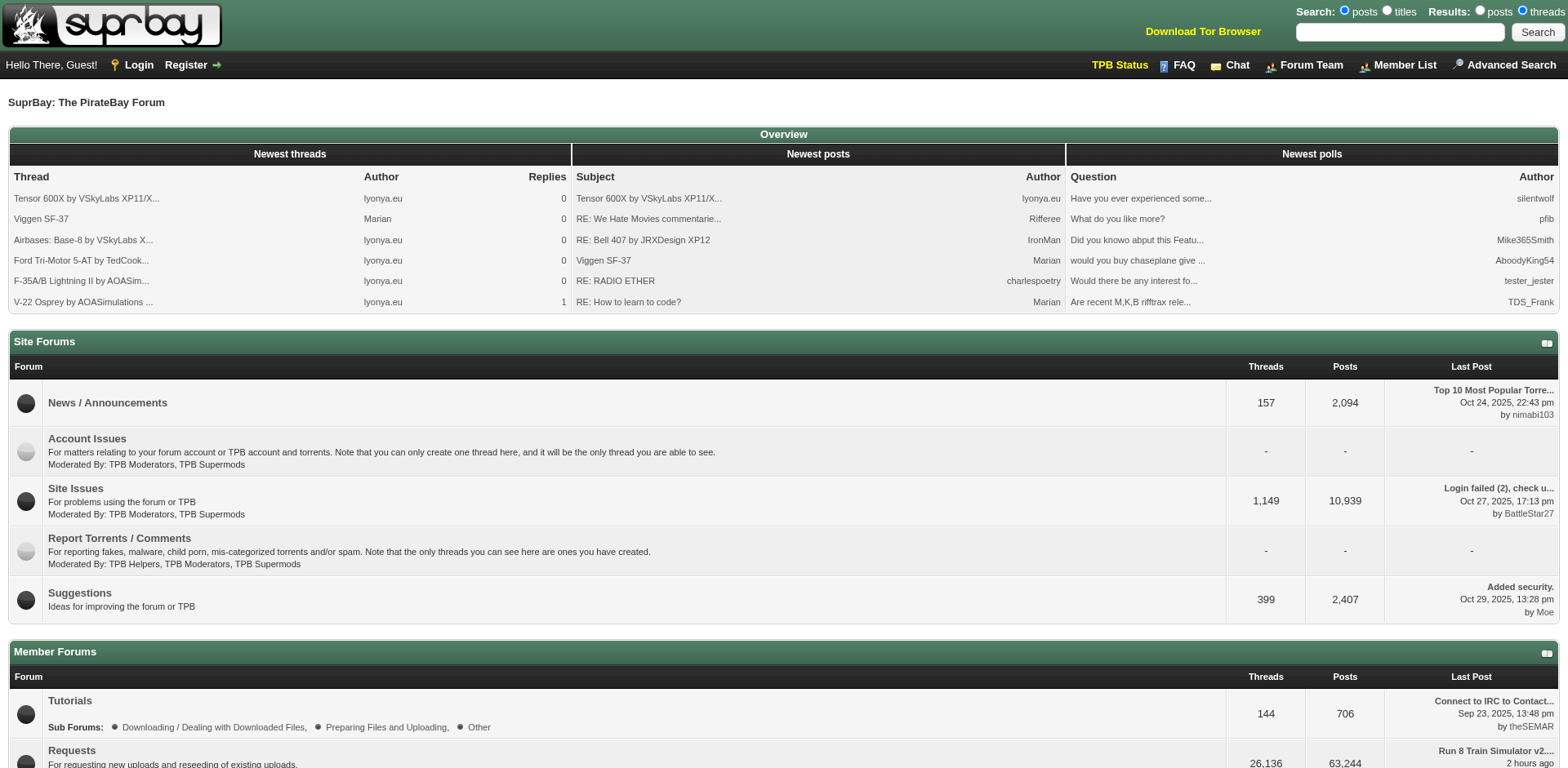The width and height of the screenshot is (1568, 768).
Task: Click the FAQ question mark icon
Action: [x=1165, y=66]
